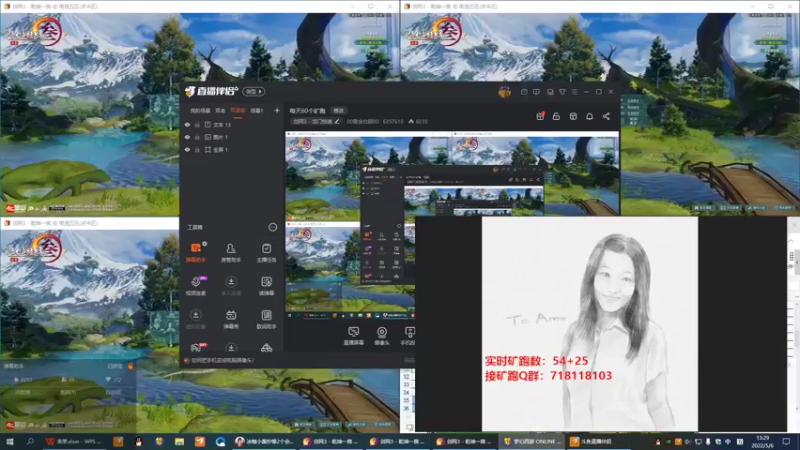Image resolution: width=800 pixels, height=450 pixels.
Task: Click the room number 6357618 text
Action: (x=393, y=121)
